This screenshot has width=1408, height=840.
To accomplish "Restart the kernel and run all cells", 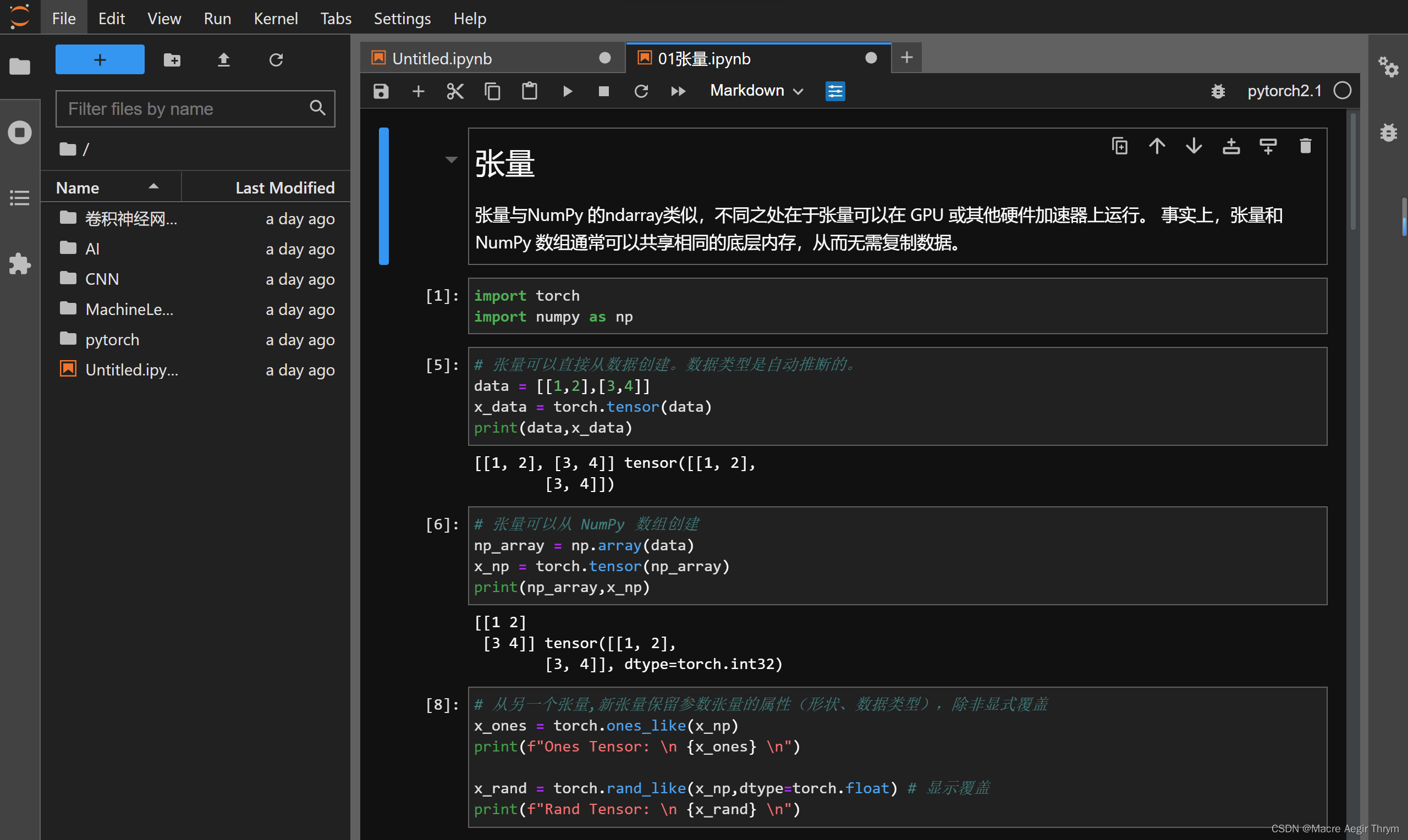I will 678,91.
